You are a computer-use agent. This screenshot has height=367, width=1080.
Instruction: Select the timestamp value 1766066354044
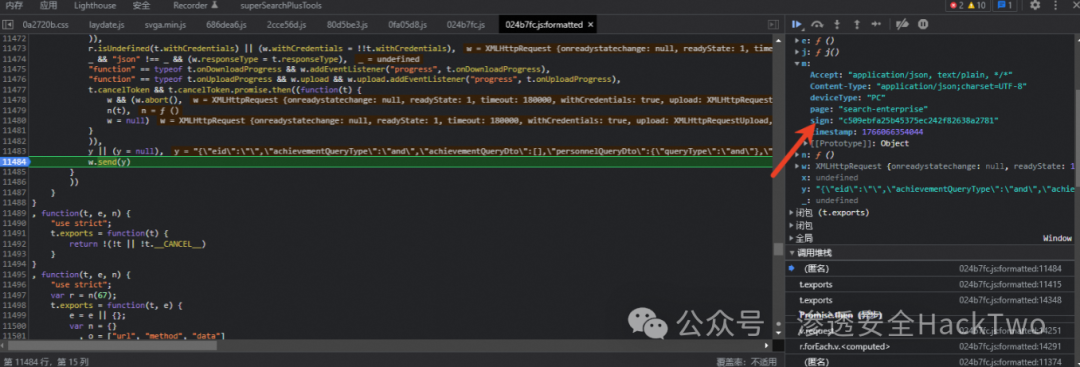(893, 132)
